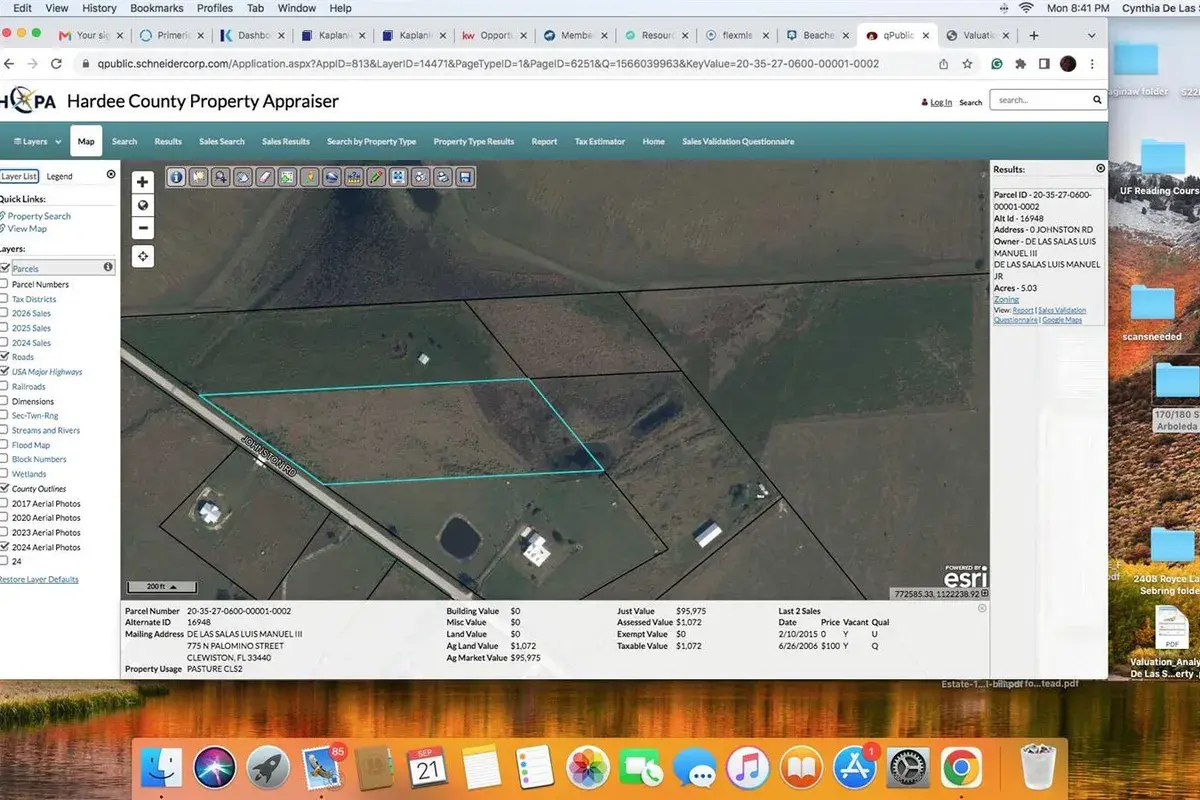Save the map with floppy disk icon
Screen dimensions: 1200x800
coord(465,177)
